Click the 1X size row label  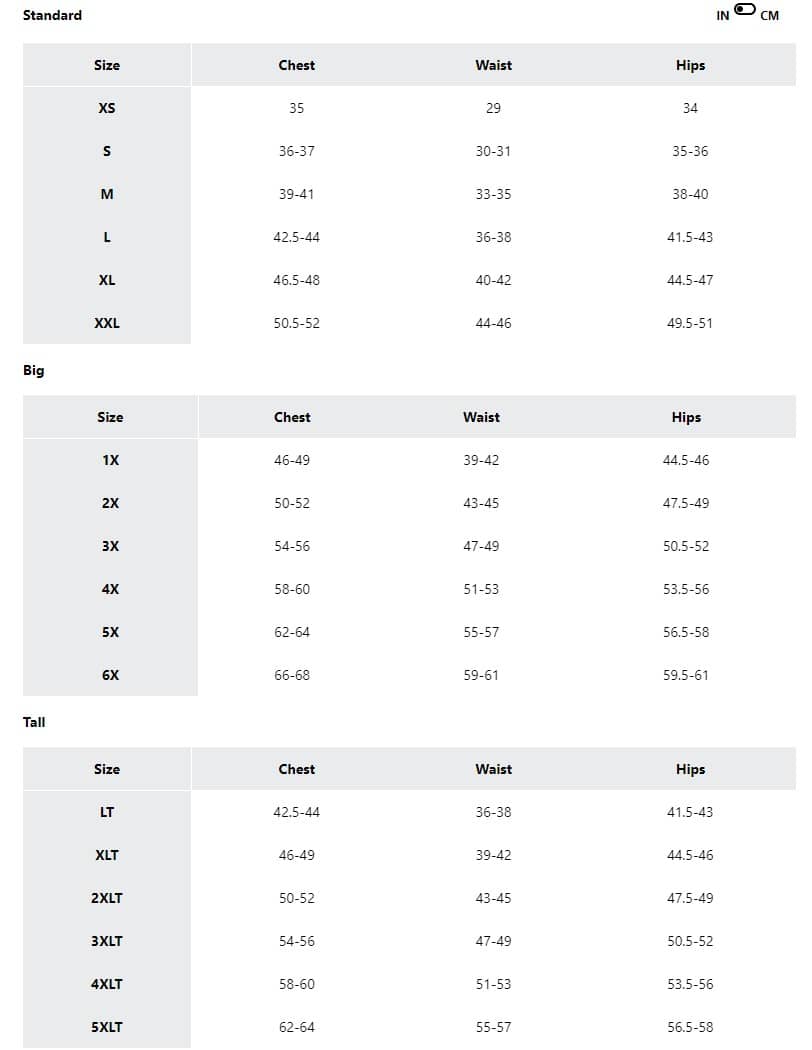pos(110,460)
